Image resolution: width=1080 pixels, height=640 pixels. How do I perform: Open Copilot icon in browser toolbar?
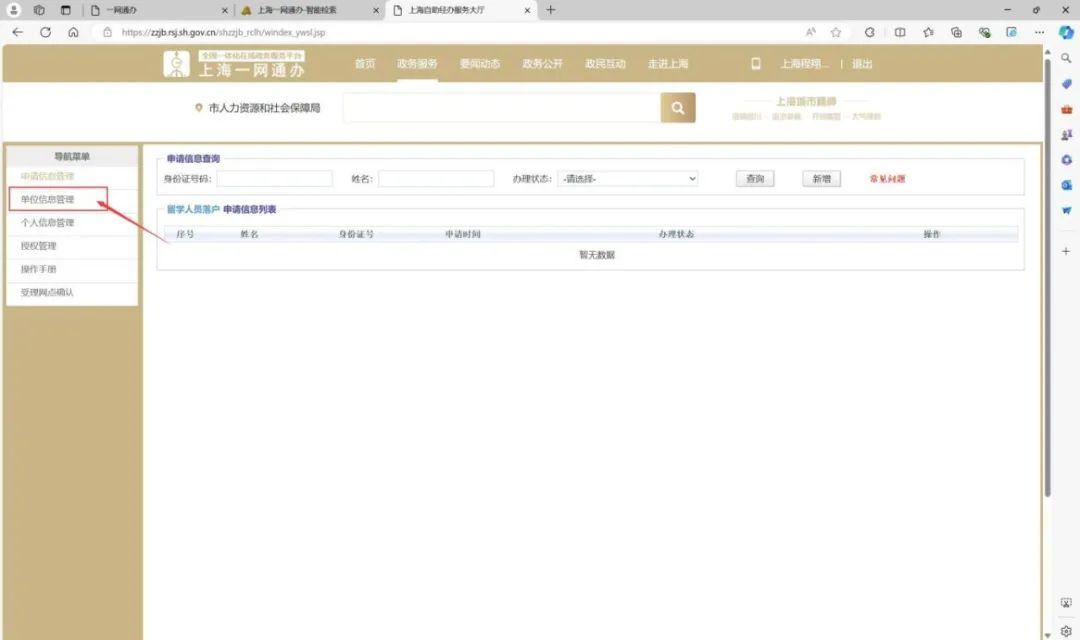tap(1066, 32)
